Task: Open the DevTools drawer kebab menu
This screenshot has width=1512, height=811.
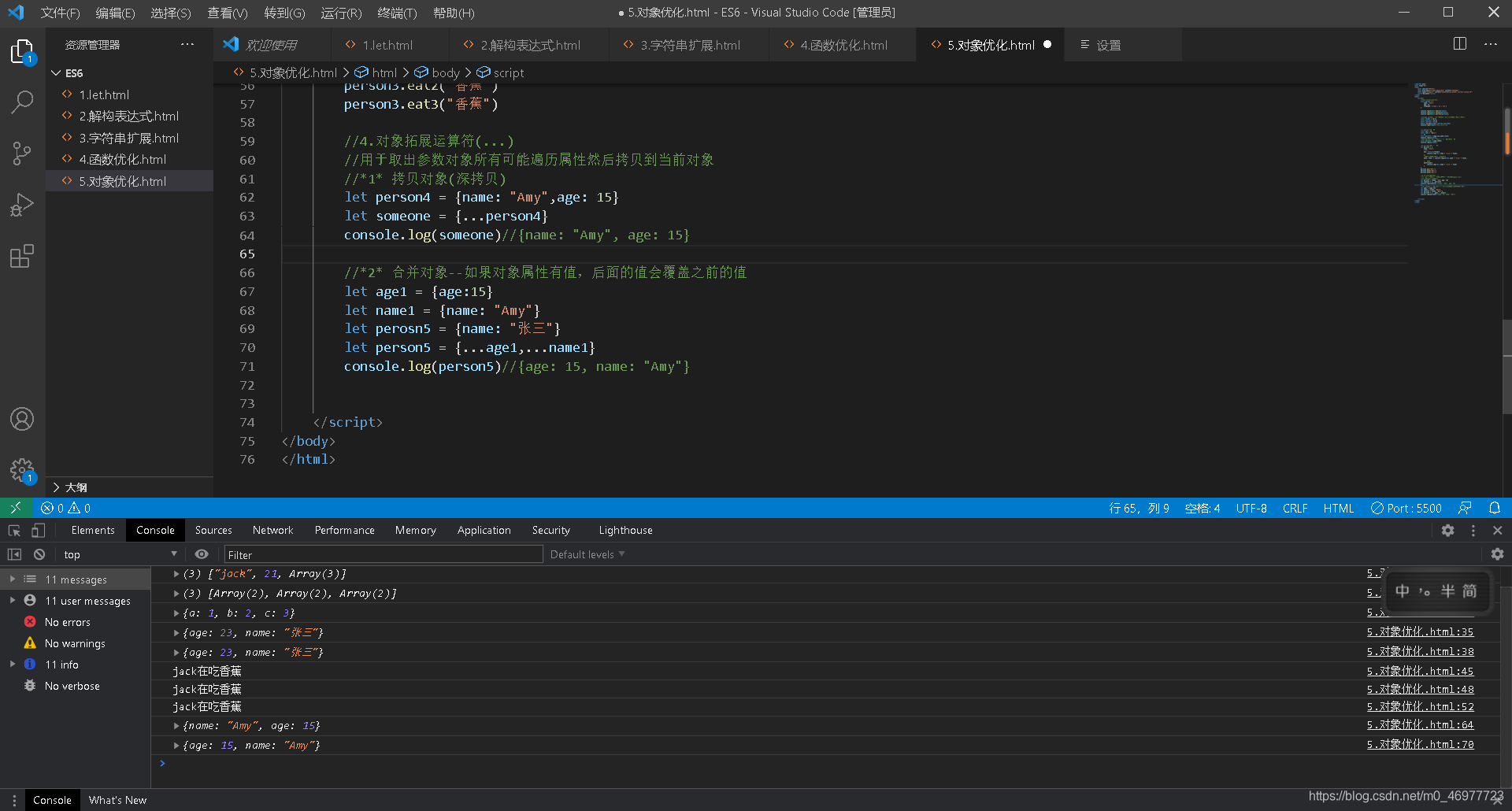Action: (x=14, y=800)
